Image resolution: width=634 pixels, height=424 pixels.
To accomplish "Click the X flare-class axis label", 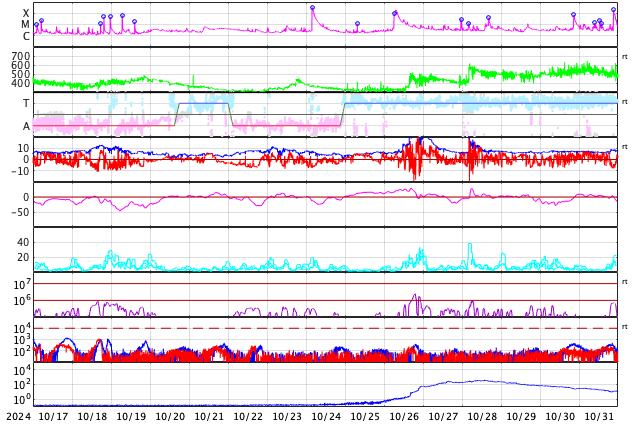I will [x=26, y=13].
